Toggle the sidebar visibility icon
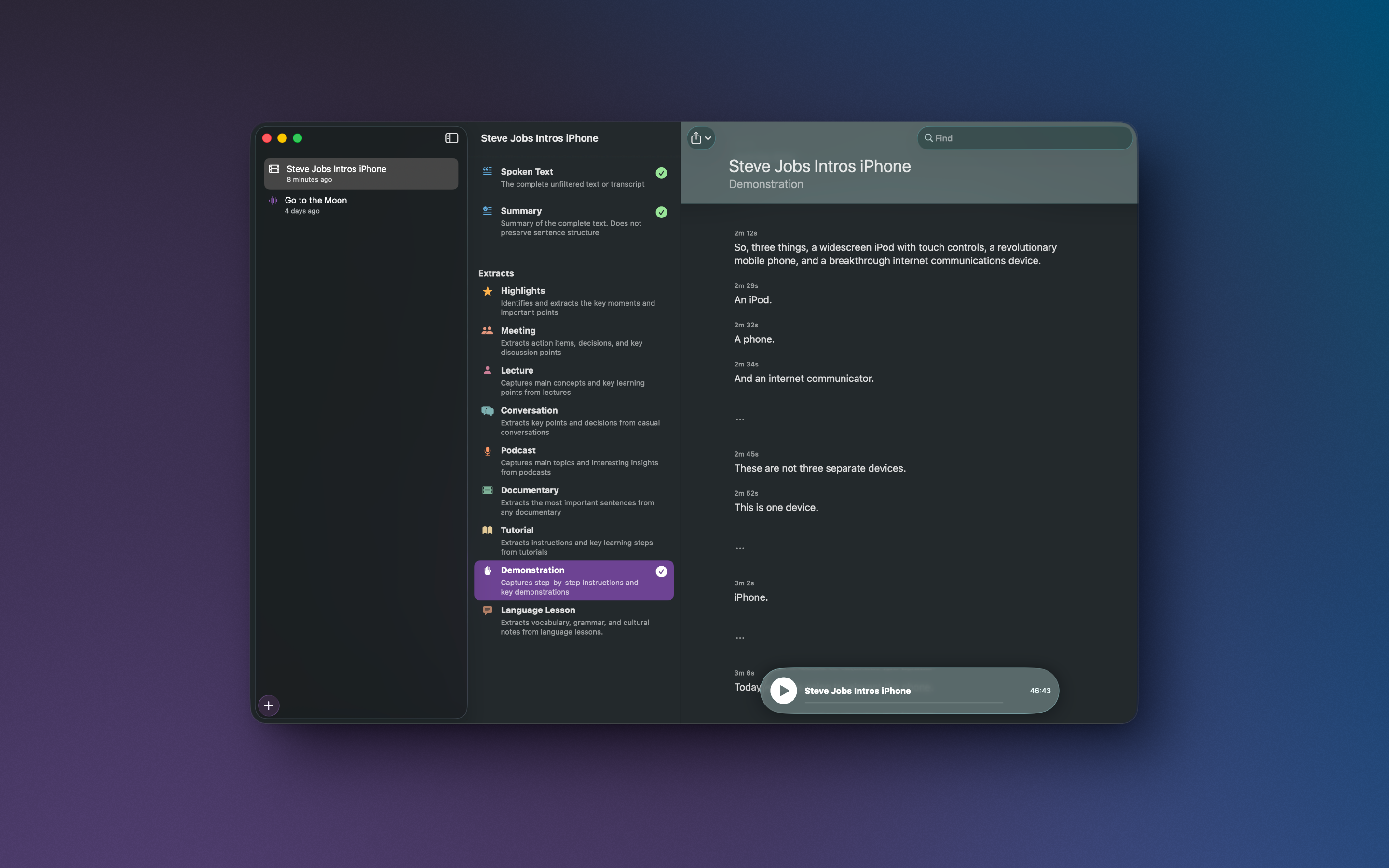Screen dimensions: 1389x868 (451, 138)
